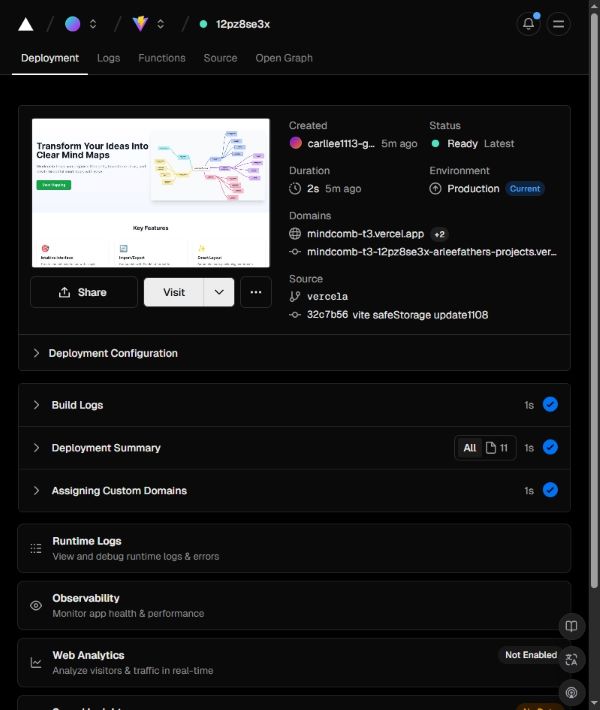Open the team avatar circle in breadcrumb

pos(72,24)
